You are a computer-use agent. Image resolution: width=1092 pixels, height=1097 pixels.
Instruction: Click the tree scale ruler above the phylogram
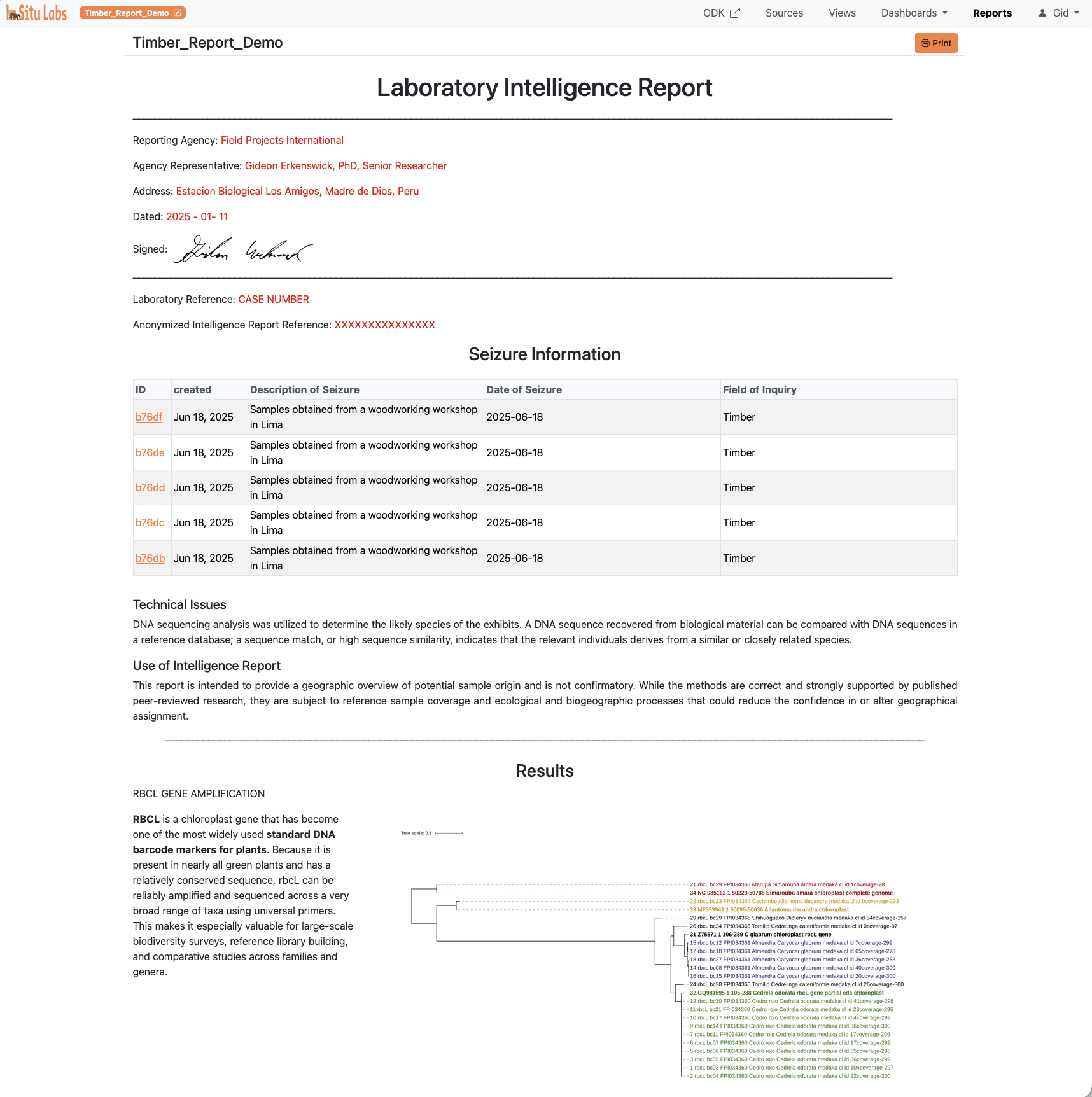447,832
